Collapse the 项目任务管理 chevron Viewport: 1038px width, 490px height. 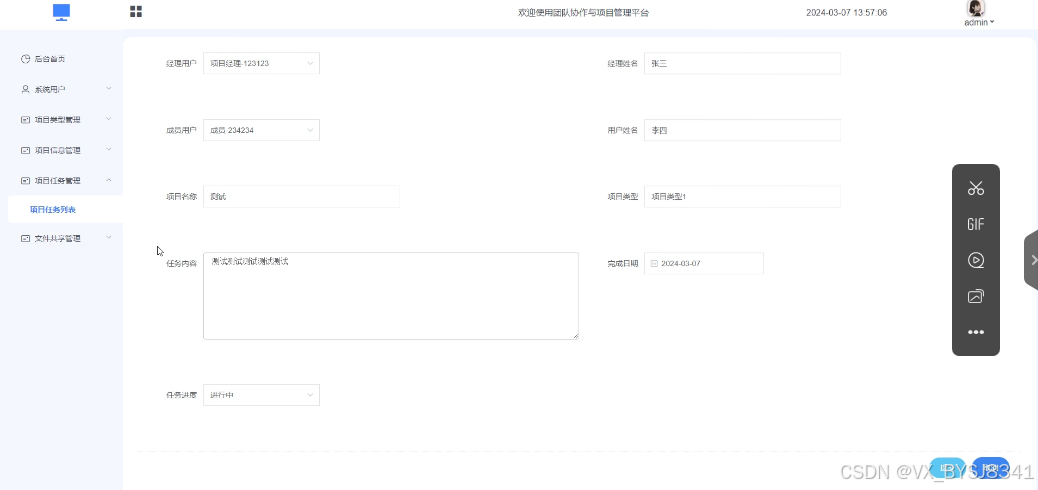(109, 180)
